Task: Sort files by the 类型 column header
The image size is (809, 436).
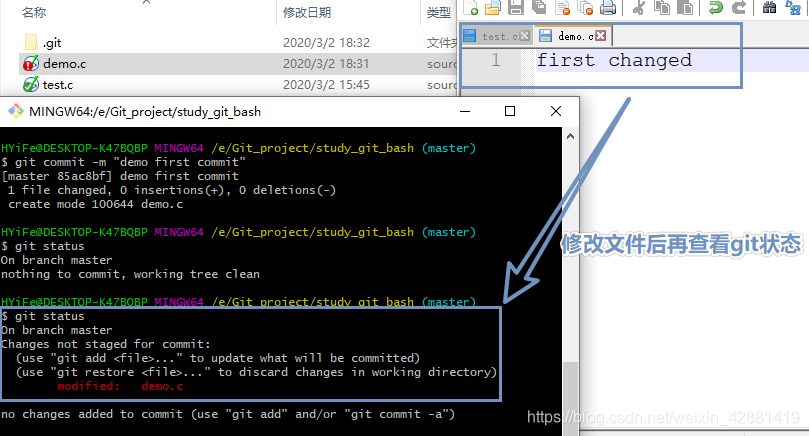Action: [439, 12]
